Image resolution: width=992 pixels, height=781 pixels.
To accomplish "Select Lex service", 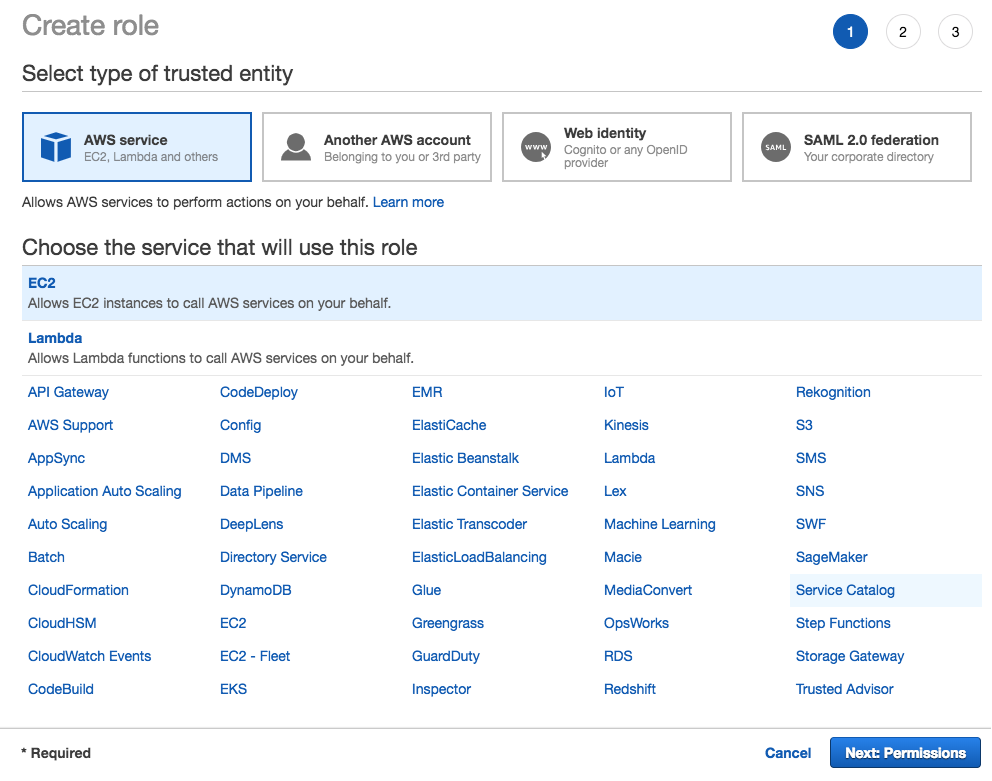I will [x=615, y=491].
